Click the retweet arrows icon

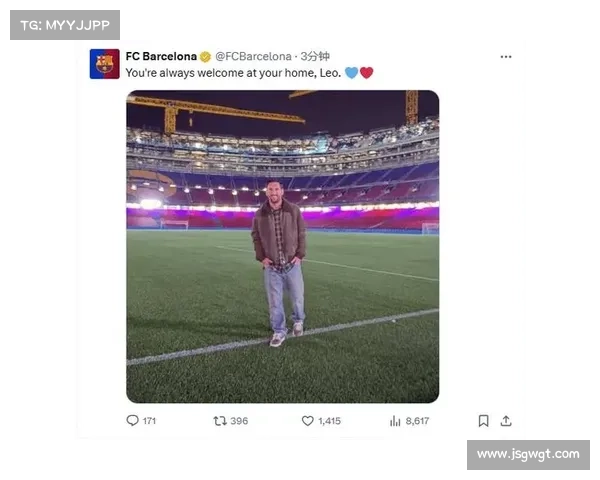click(220, 421)
